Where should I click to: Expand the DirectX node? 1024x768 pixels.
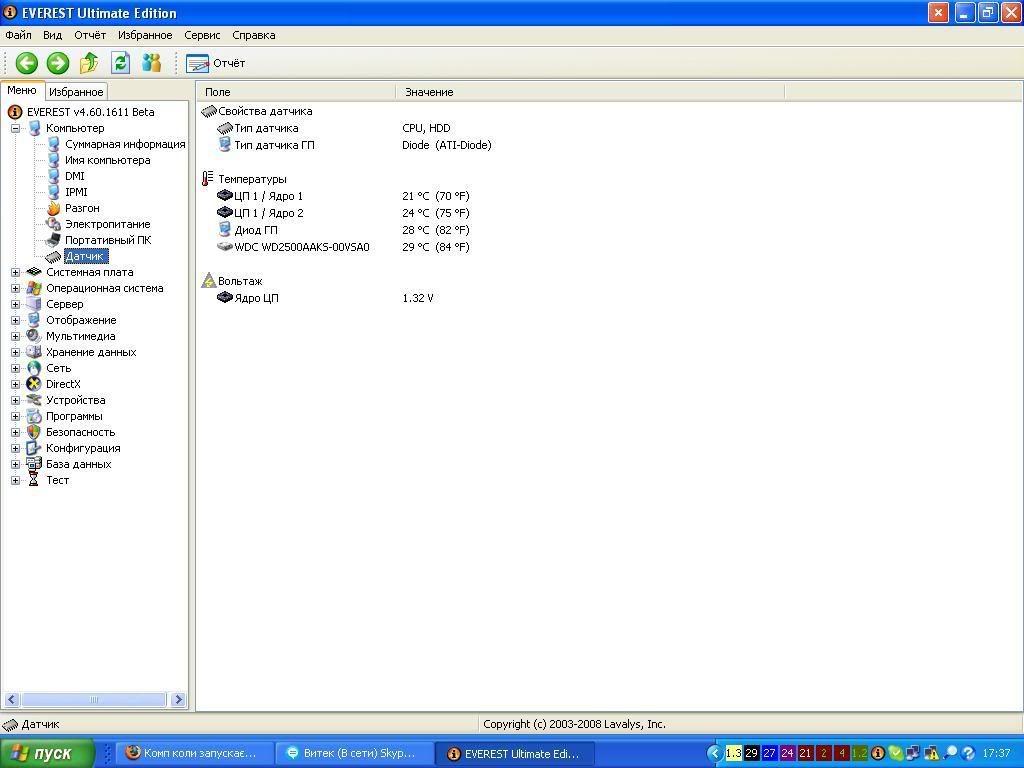(x=15, y=384)
